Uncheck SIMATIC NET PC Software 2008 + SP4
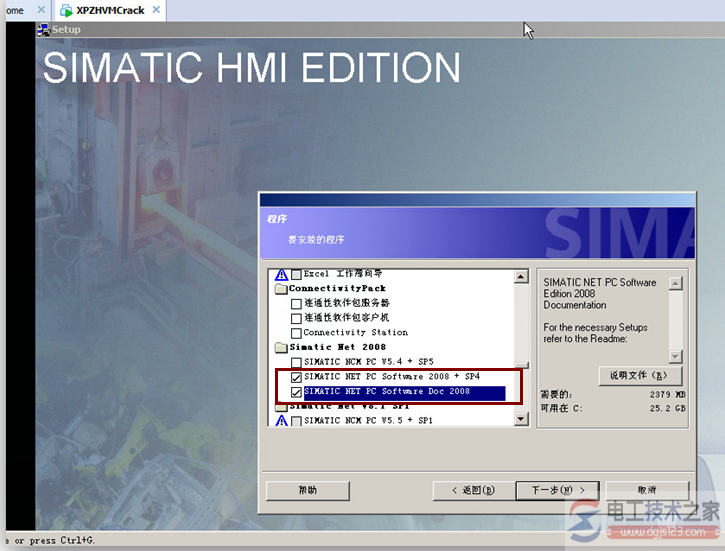Screen dimensions: 725x551 click(296, 377)
